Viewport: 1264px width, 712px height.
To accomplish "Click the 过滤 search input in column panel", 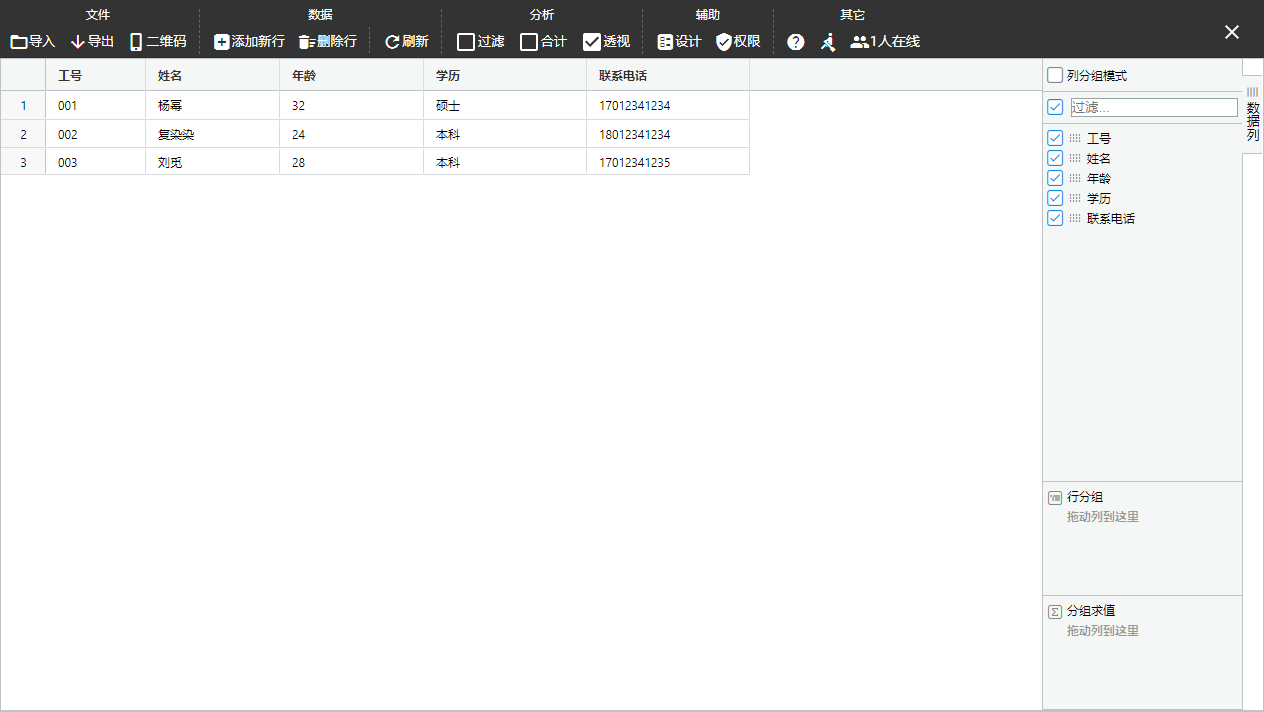I will 1153,107.
